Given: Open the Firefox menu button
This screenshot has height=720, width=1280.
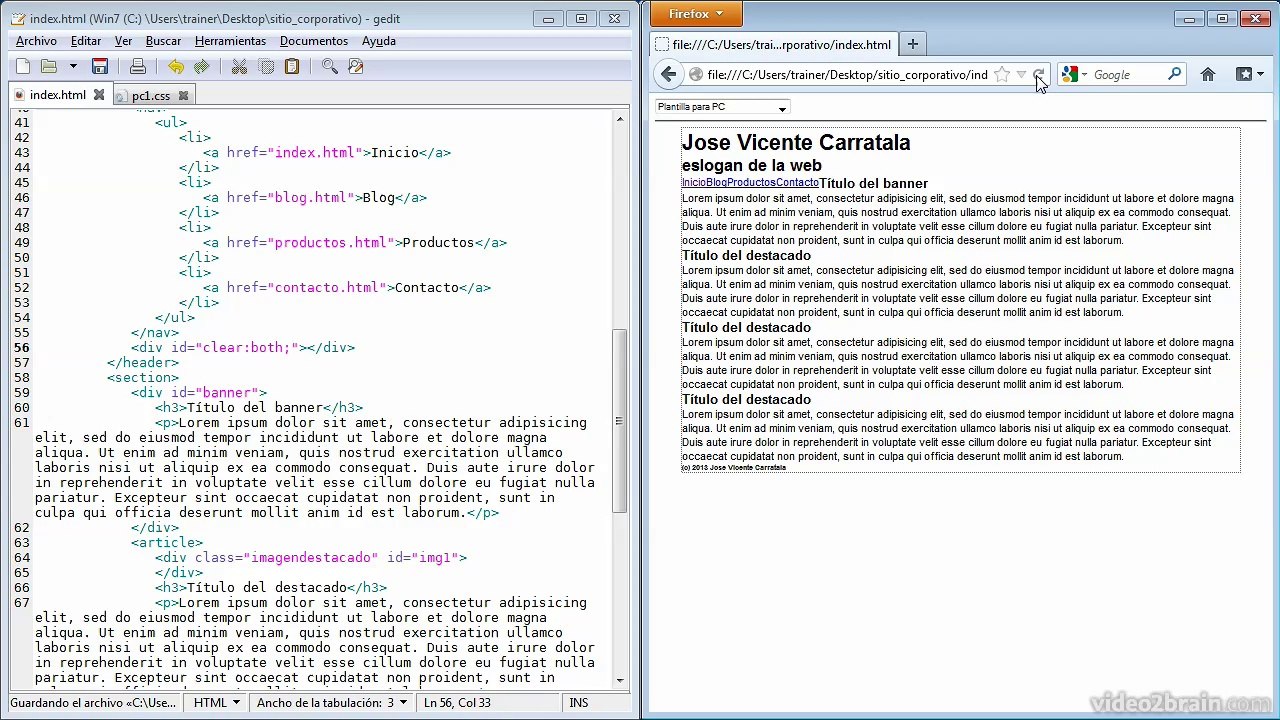Looking at the screenshot, I should (x=696, y=14).
